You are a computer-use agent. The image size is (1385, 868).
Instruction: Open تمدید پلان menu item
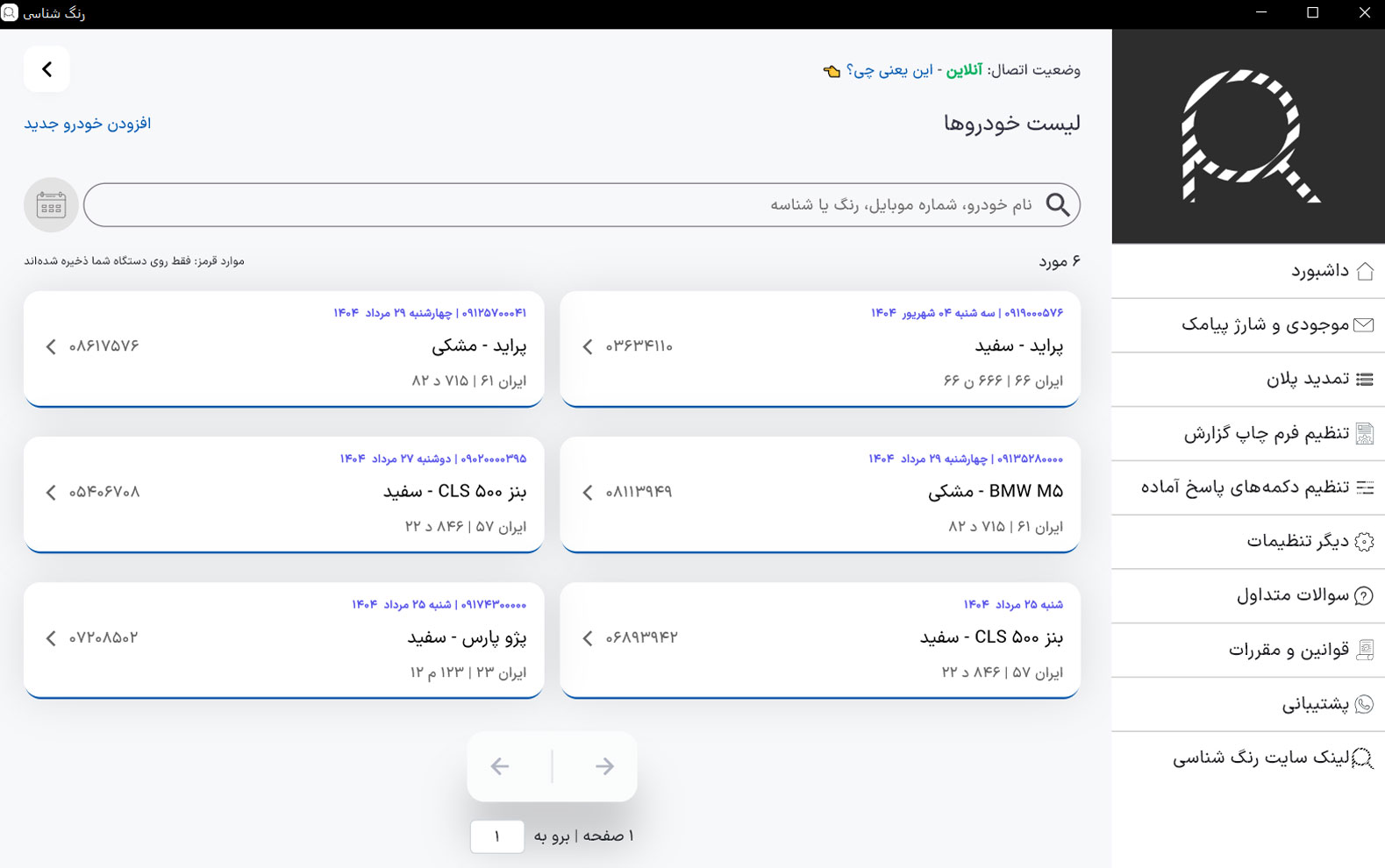(1248, 380)
